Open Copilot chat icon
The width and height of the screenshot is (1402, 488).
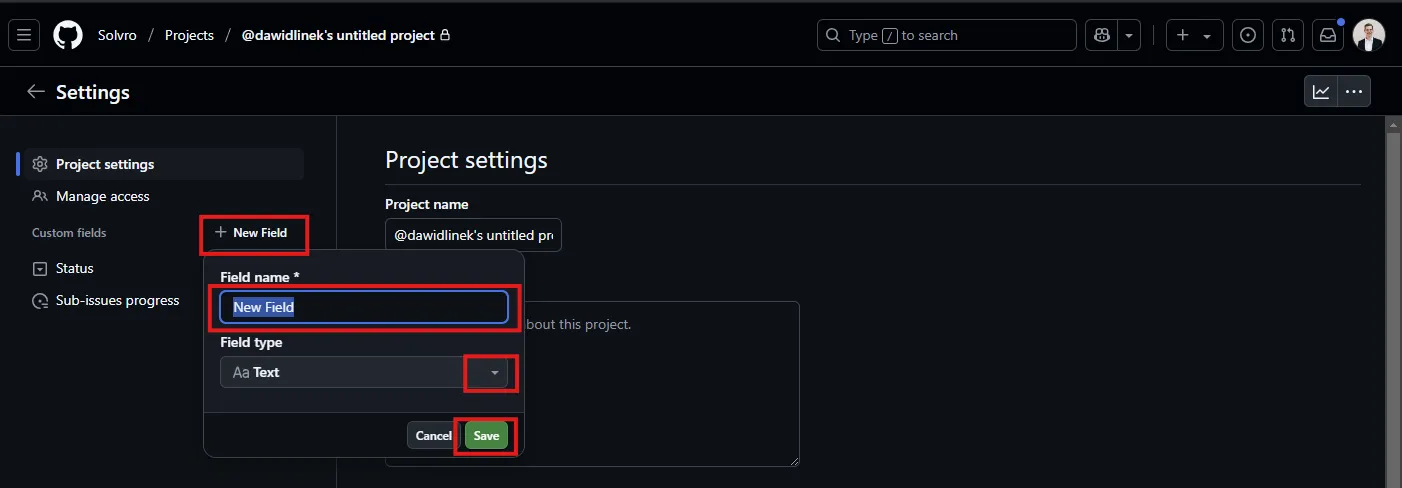click(1102, 35)
